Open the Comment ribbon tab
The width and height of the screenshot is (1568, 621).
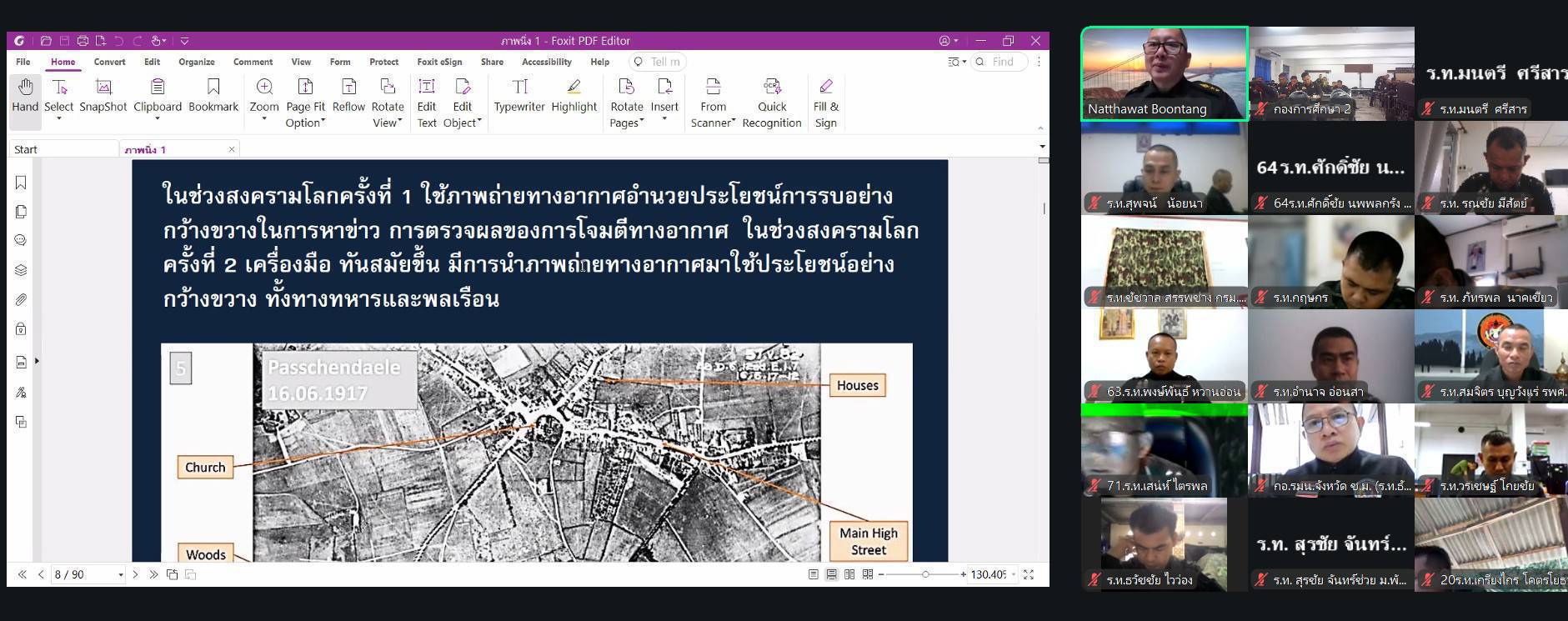coord(253,62)
